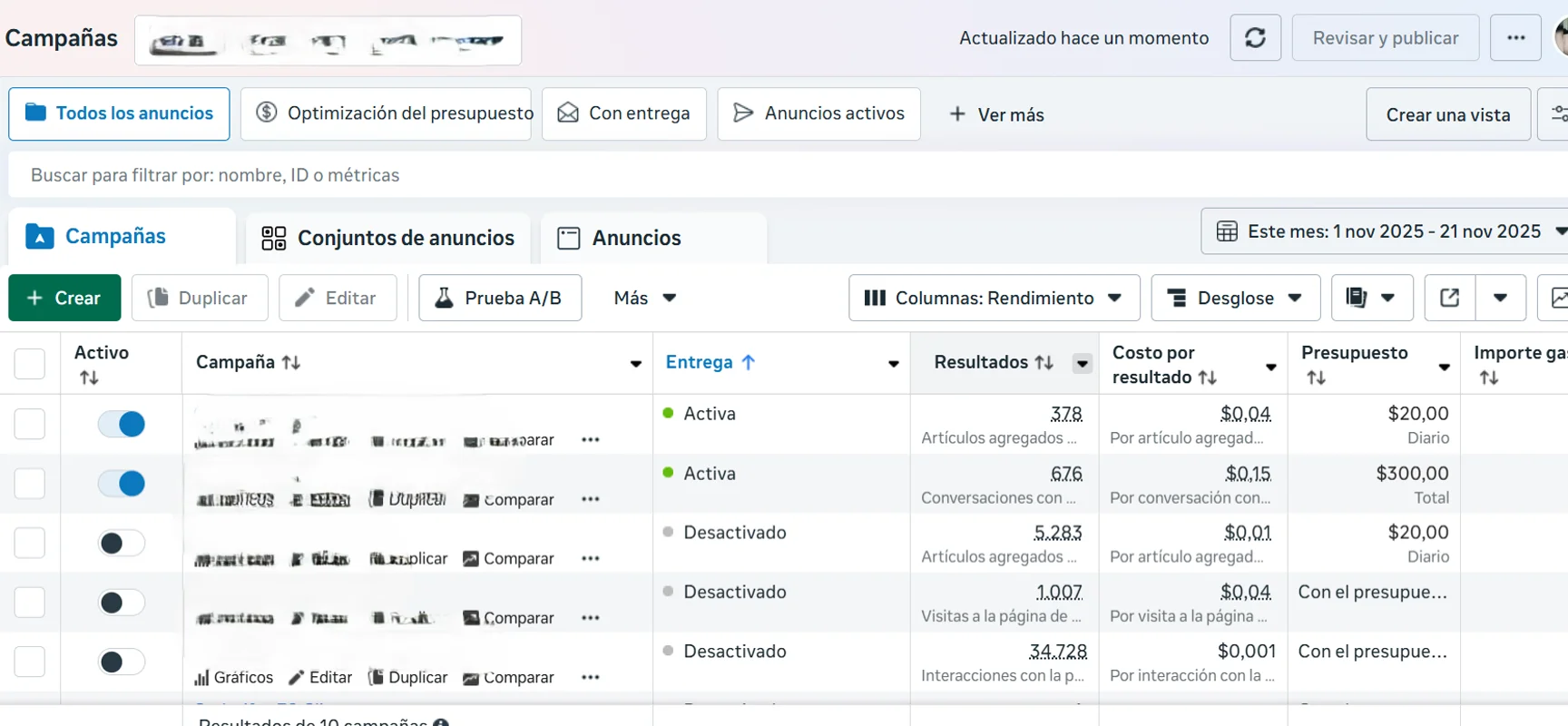Open the reports icon dropdown
Screen dimensions: 1568x726
tap(1372, 298)
